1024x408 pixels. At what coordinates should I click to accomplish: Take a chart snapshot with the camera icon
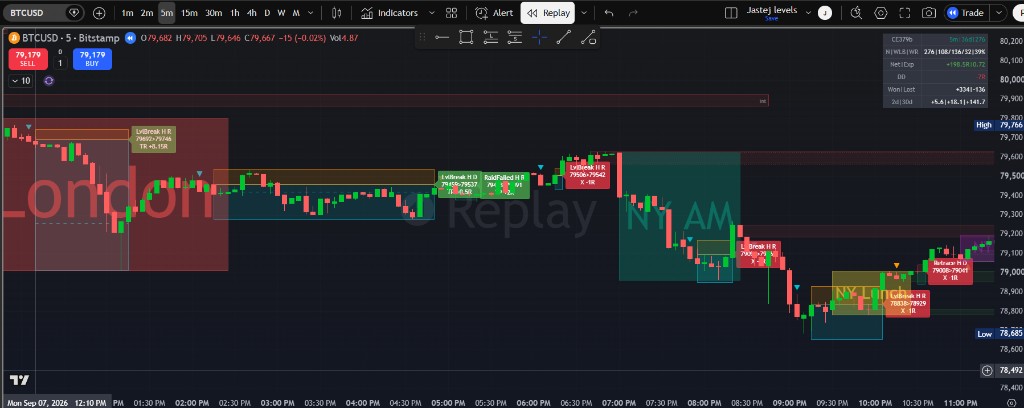[x=928, y=12]
